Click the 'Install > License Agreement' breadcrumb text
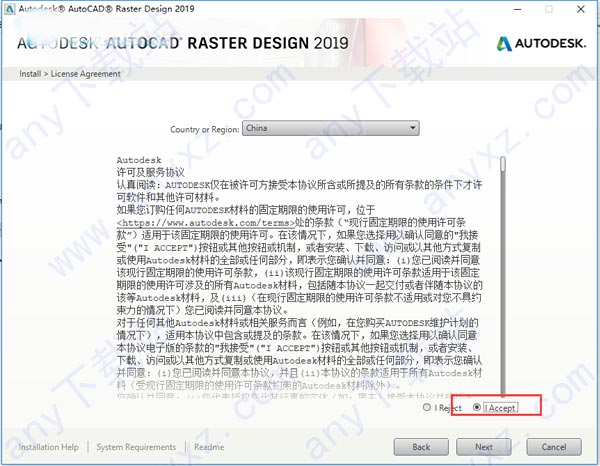This screenshot has width=600, height=466. coord(70,74)
